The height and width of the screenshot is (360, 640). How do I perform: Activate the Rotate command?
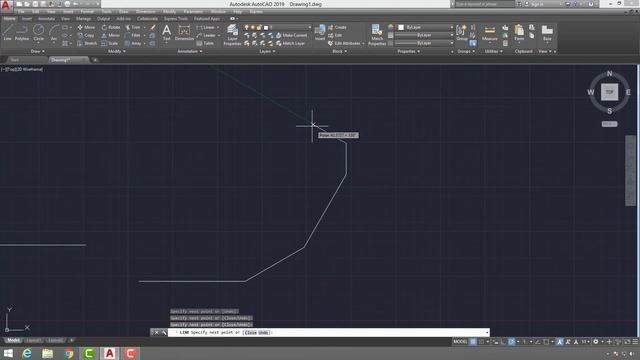tap(111, 27)
